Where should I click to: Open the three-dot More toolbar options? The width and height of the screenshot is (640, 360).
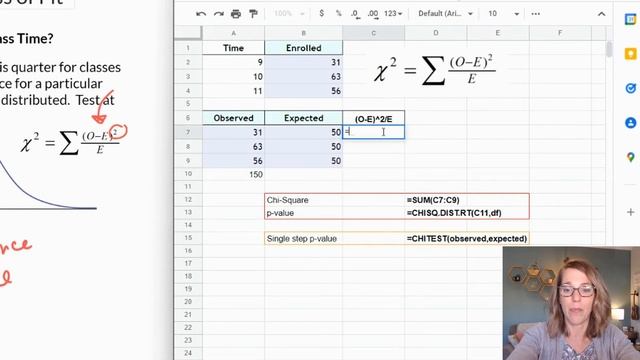(x=536, y=14)
